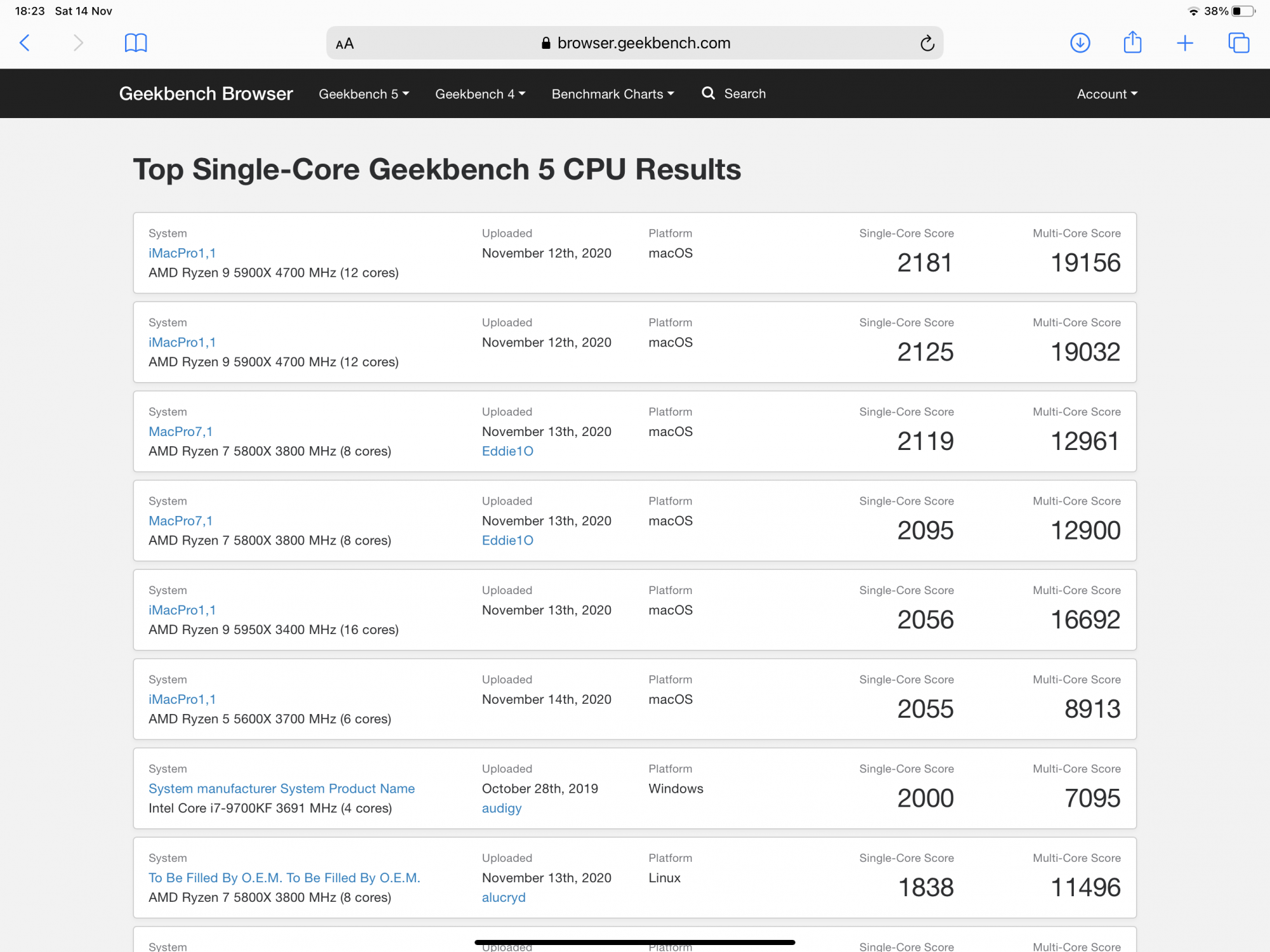Tap the single-core score 2056
The image size is (1270, 952).
click(925, 620)
